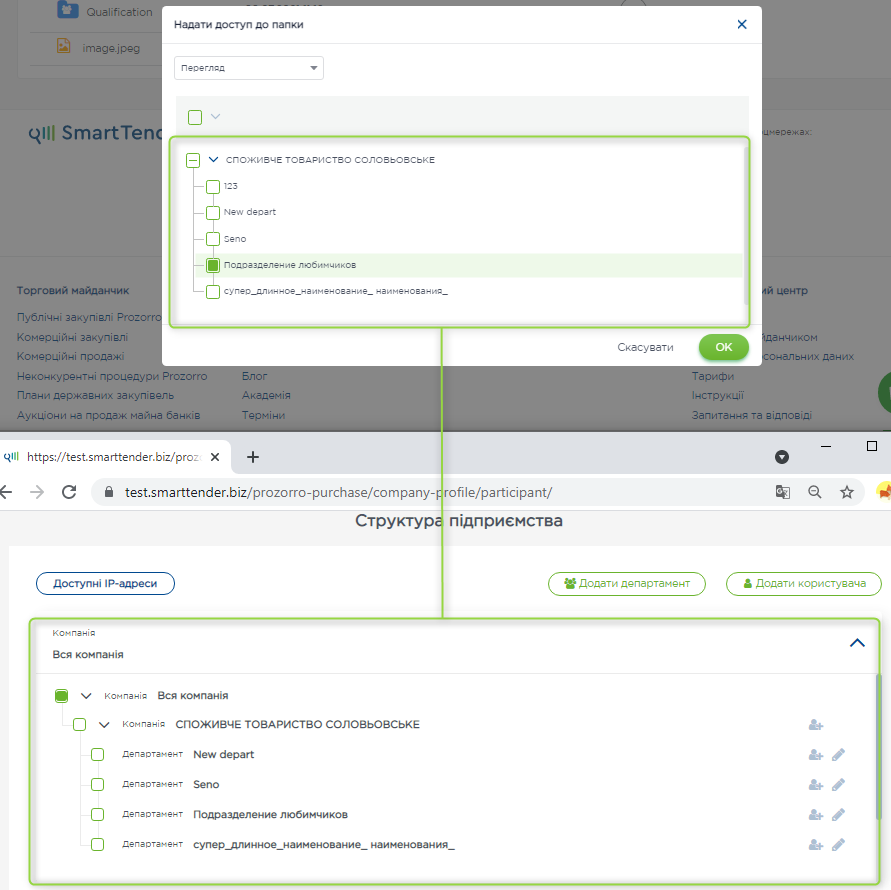Collapse the Вся компанія panel using the chevron
Screen dimensions: 891x890
[857, 643]
